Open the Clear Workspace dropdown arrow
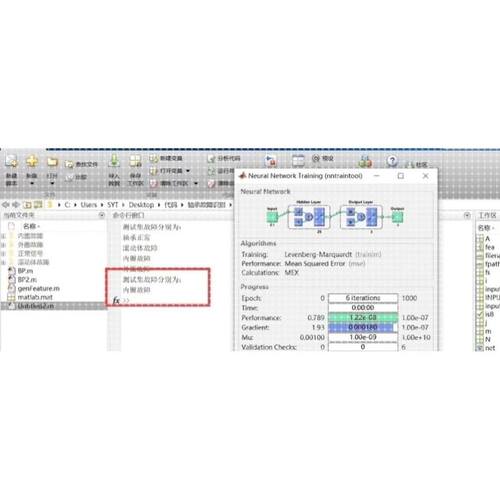 (x=196, y=183)
